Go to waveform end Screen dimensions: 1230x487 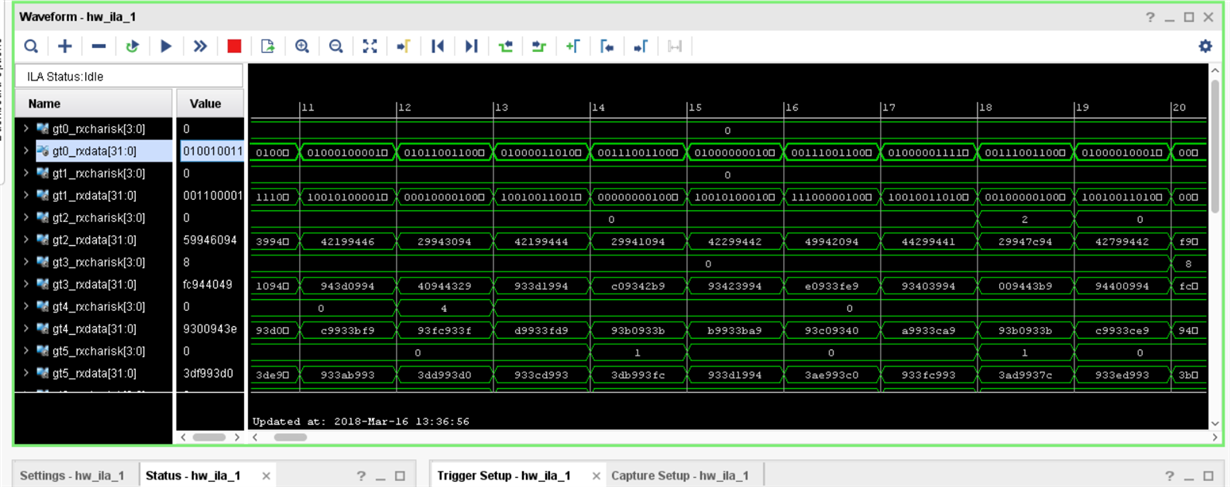tap(471, 46)
